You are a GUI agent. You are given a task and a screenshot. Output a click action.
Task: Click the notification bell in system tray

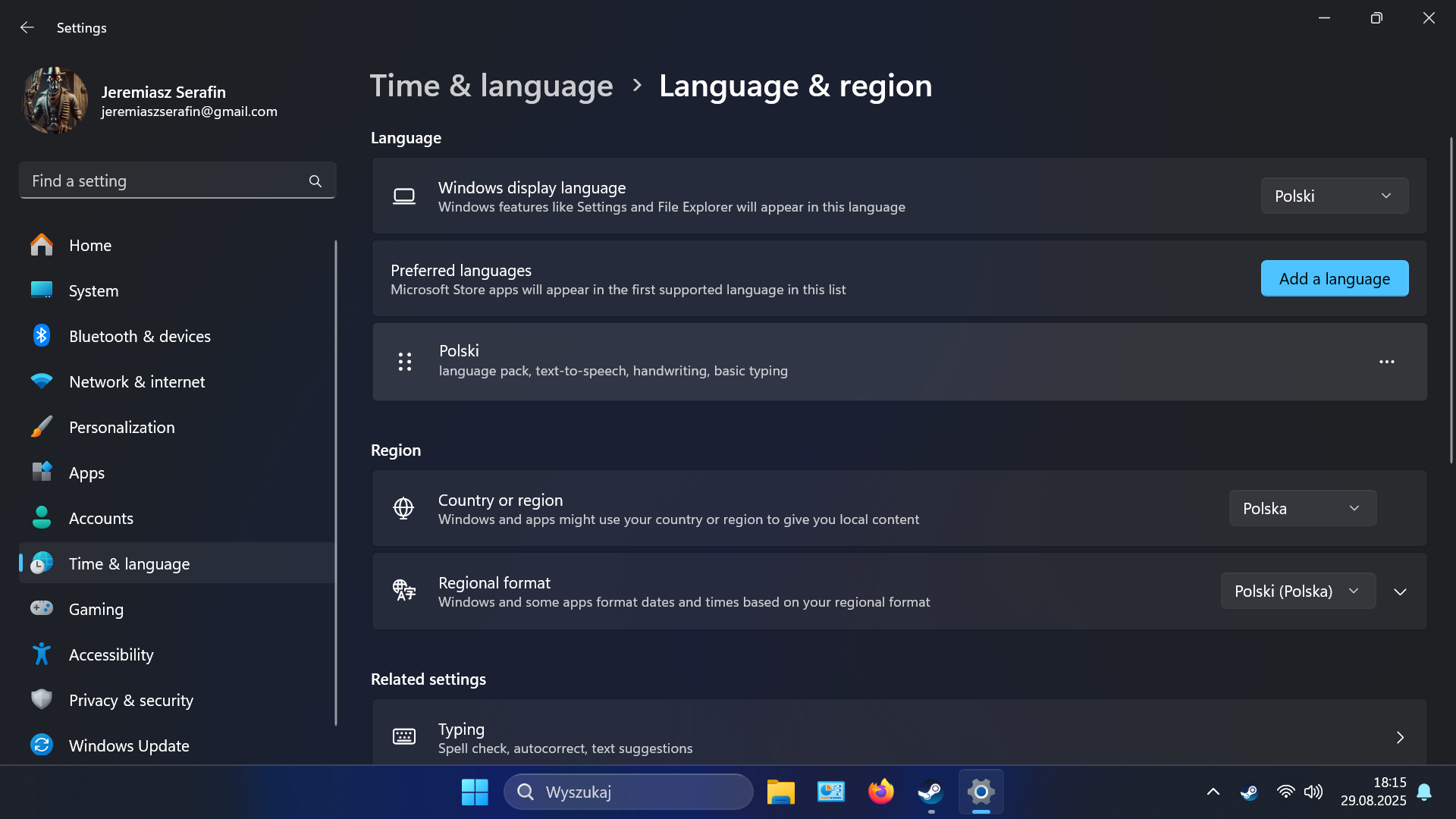(x=1424, y=792)
